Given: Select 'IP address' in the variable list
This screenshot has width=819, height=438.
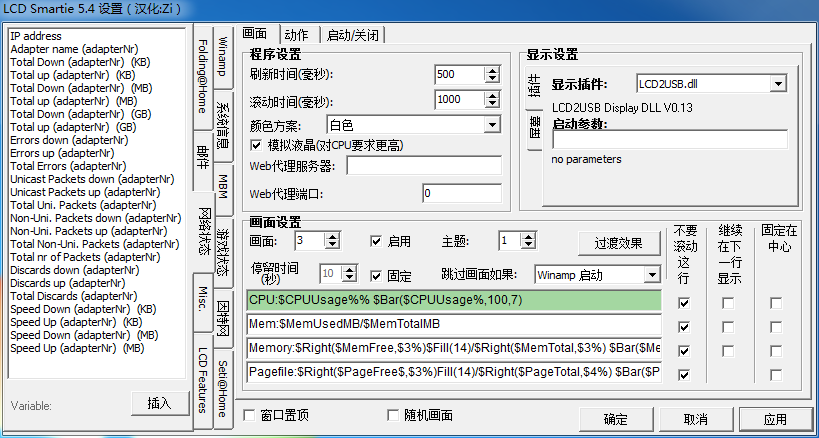Looking at the screenshot, I should [36, 36].
